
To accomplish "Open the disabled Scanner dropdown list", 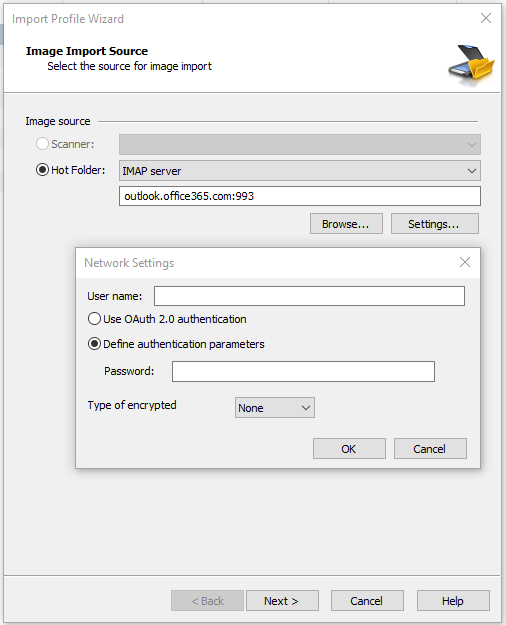I will (299, 144).
